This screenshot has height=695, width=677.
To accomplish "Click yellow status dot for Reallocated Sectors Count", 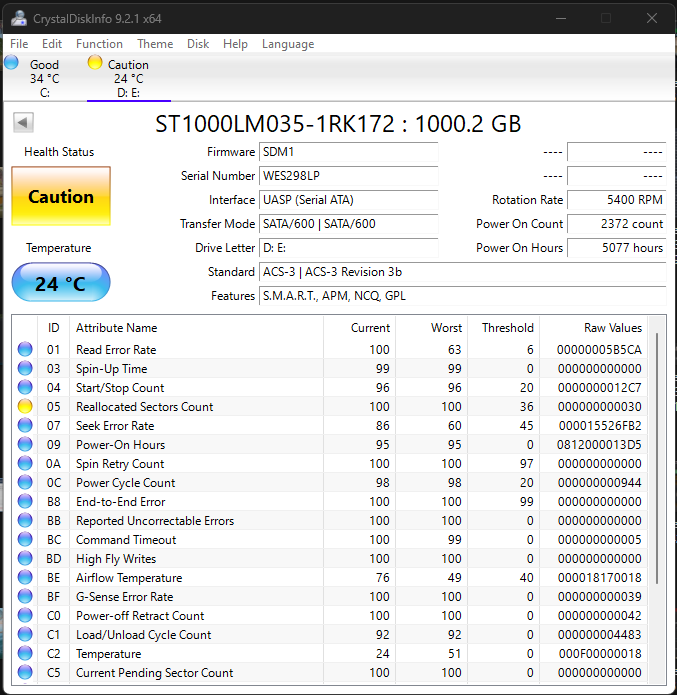I will pos(25,406).
